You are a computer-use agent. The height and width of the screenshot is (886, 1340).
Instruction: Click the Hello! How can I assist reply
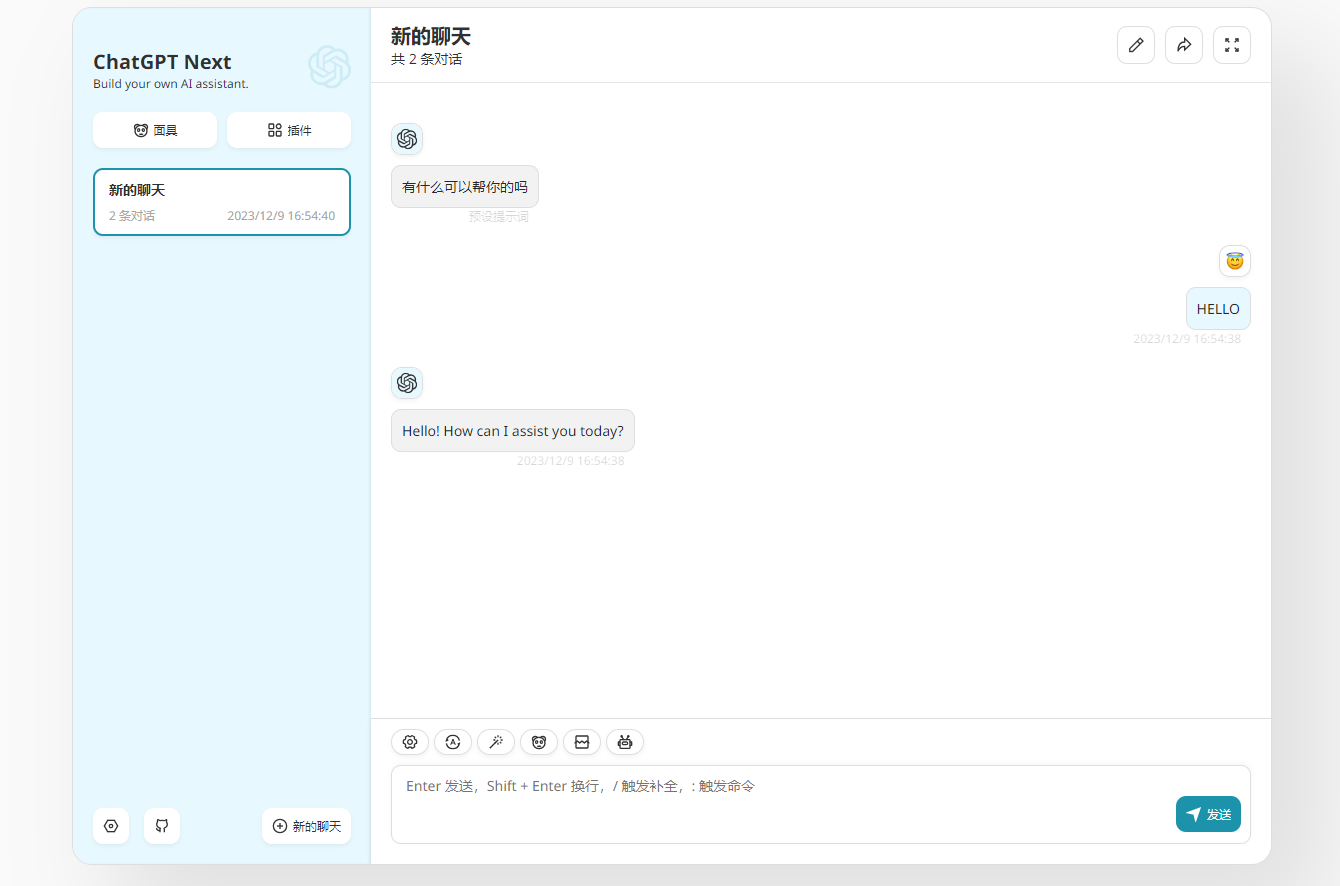513,431
